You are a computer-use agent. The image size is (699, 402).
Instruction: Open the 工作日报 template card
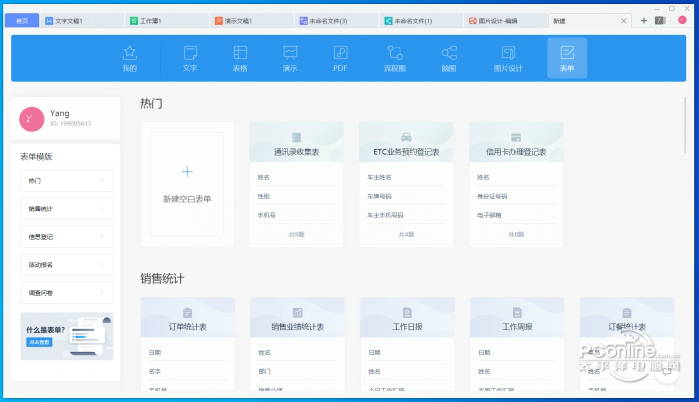click(x=407, y=345)
